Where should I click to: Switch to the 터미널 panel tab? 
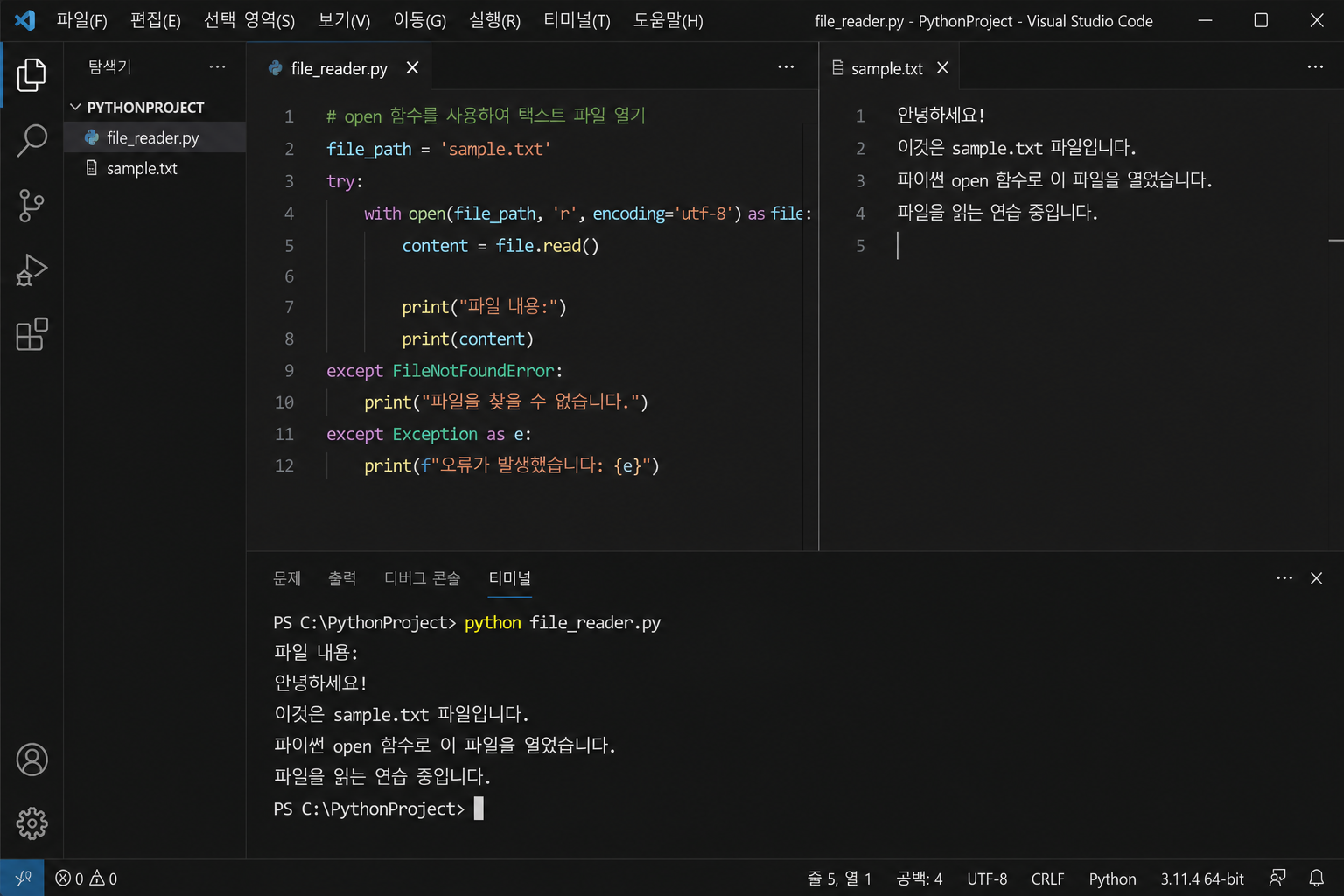[x=509, y=578]
